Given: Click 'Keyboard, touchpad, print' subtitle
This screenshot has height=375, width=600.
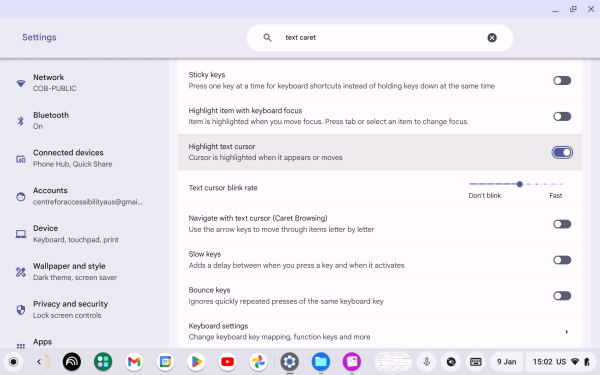Looking at the screenshot, I should 75,240.
